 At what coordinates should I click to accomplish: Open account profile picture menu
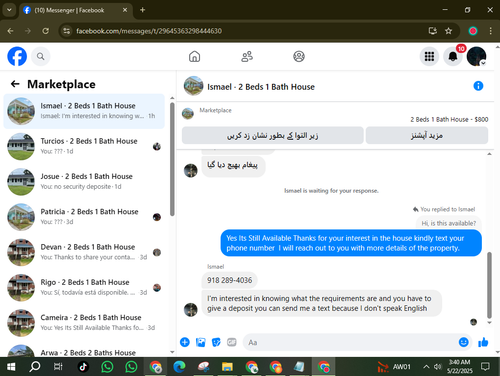[x=476, y=56]
